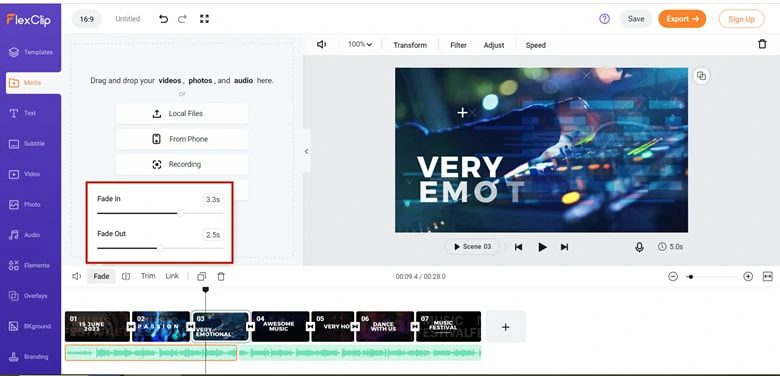Open the Subtitle sidebar section
The height and width of the screenshot is (376, 780).
(27, 144)
